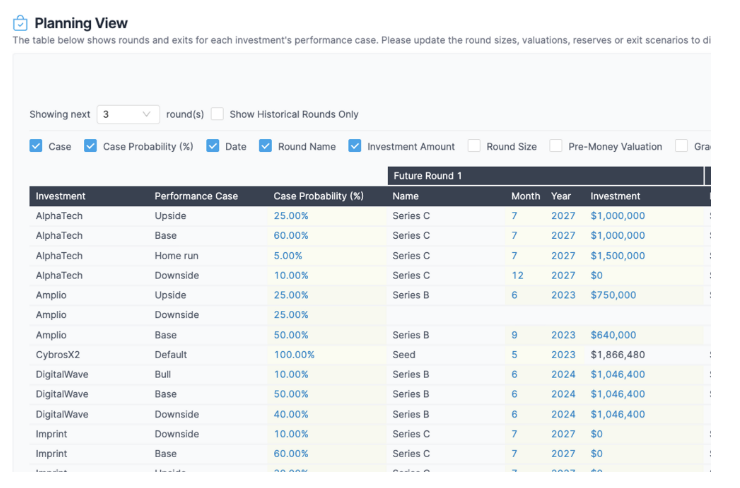Edit DigitalWave Bull year 2024

tap(563, 375)
